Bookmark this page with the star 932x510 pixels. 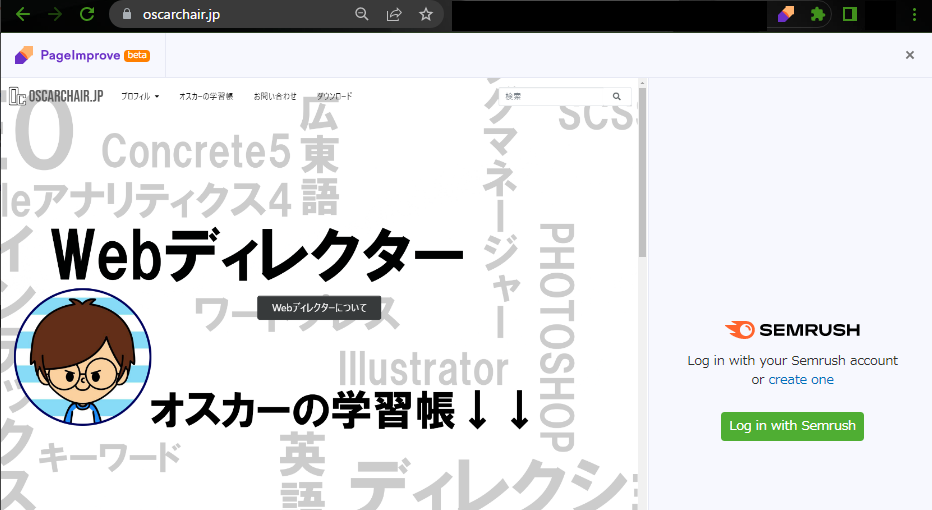pyautogui.click(x=426, y=14)
